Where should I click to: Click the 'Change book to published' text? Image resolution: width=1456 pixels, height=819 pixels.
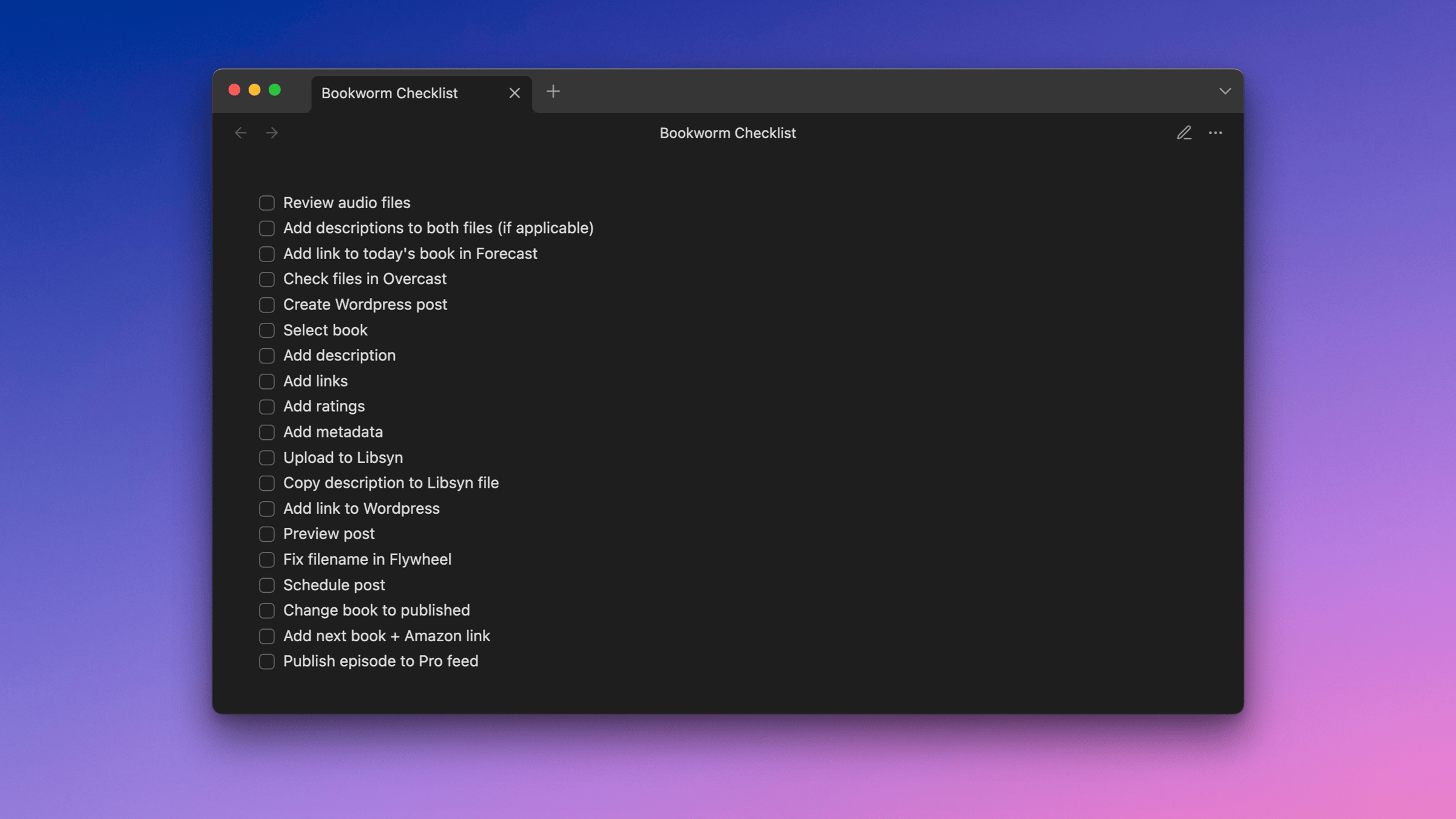tap(376, 610)
